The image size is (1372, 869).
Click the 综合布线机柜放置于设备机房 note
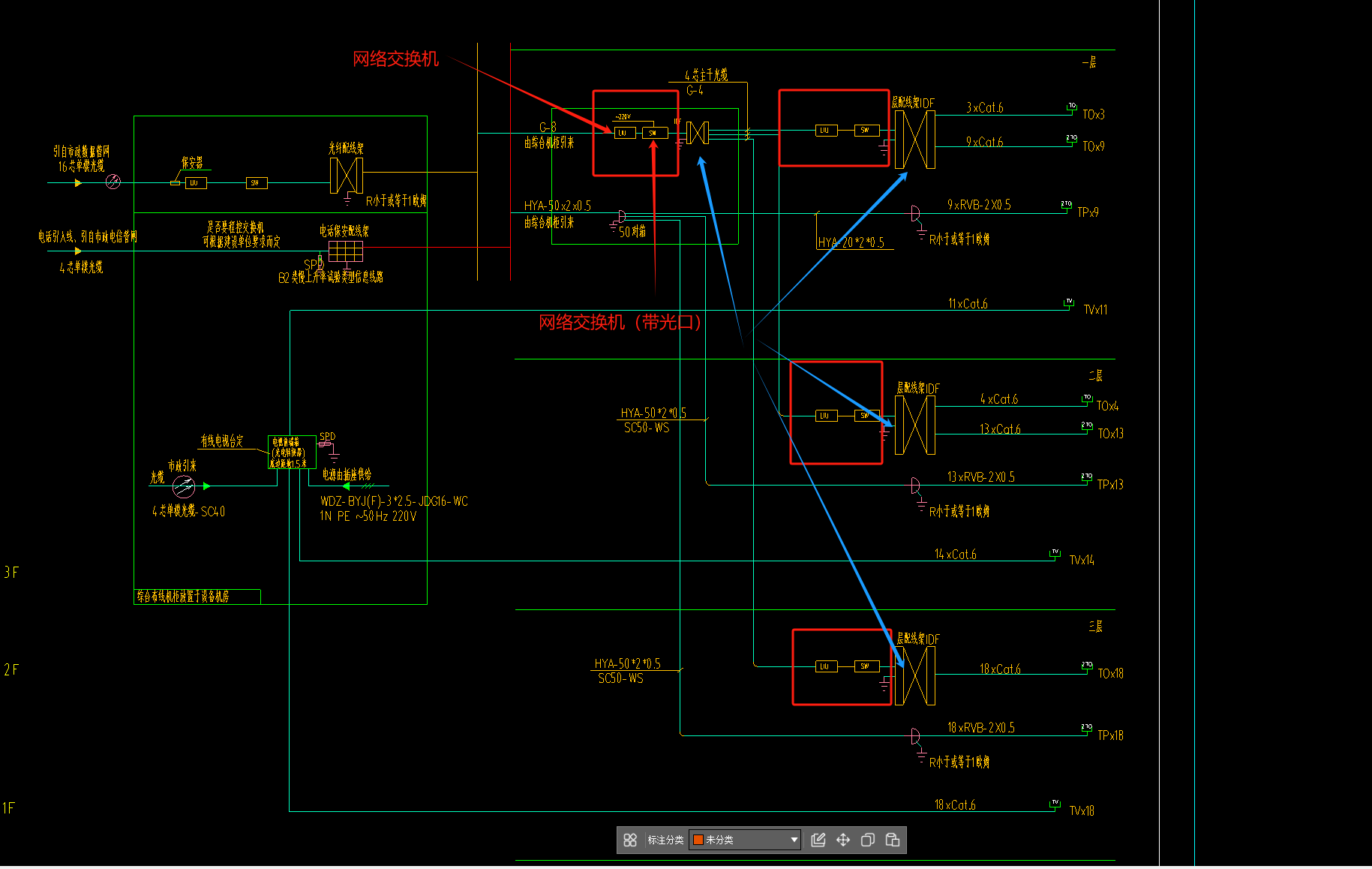pos(183,597)
